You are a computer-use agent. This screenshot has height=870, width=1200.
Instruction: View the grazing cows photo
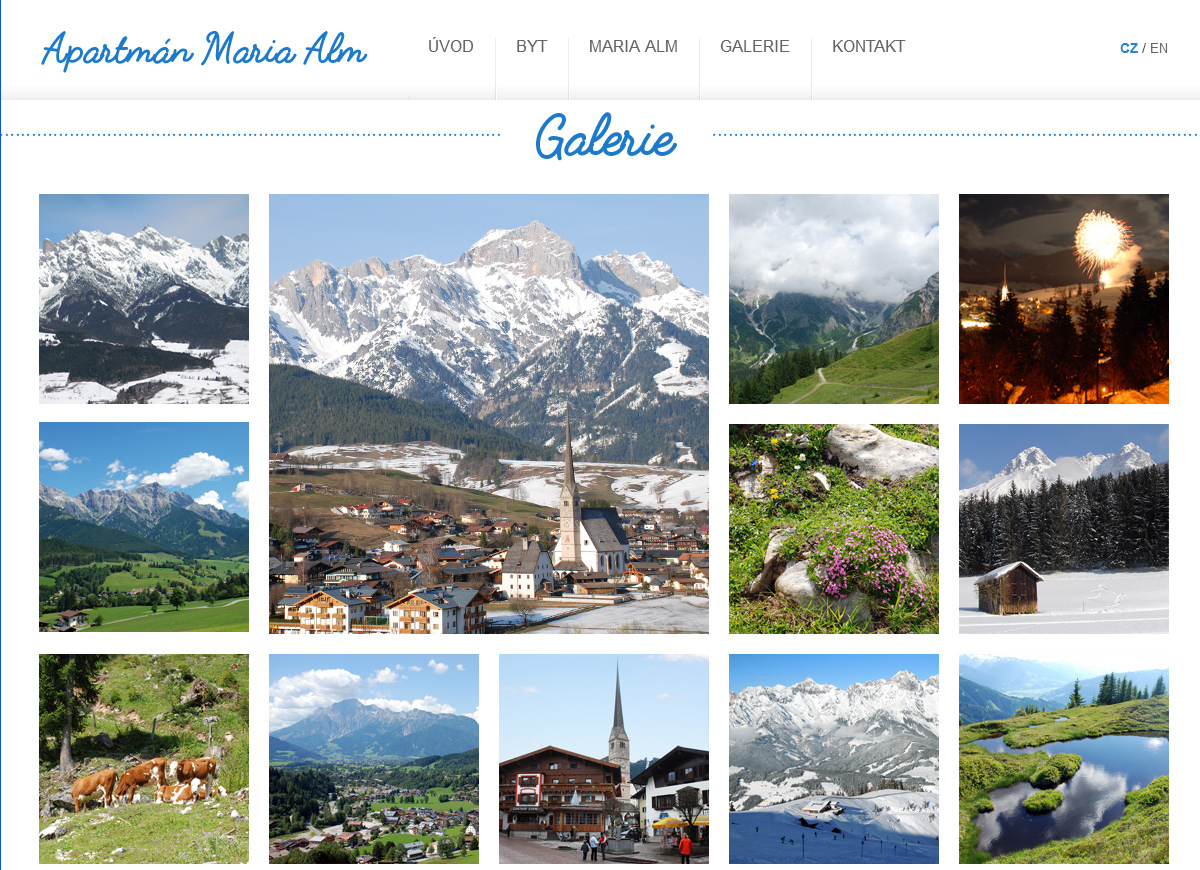pos(144,759)
